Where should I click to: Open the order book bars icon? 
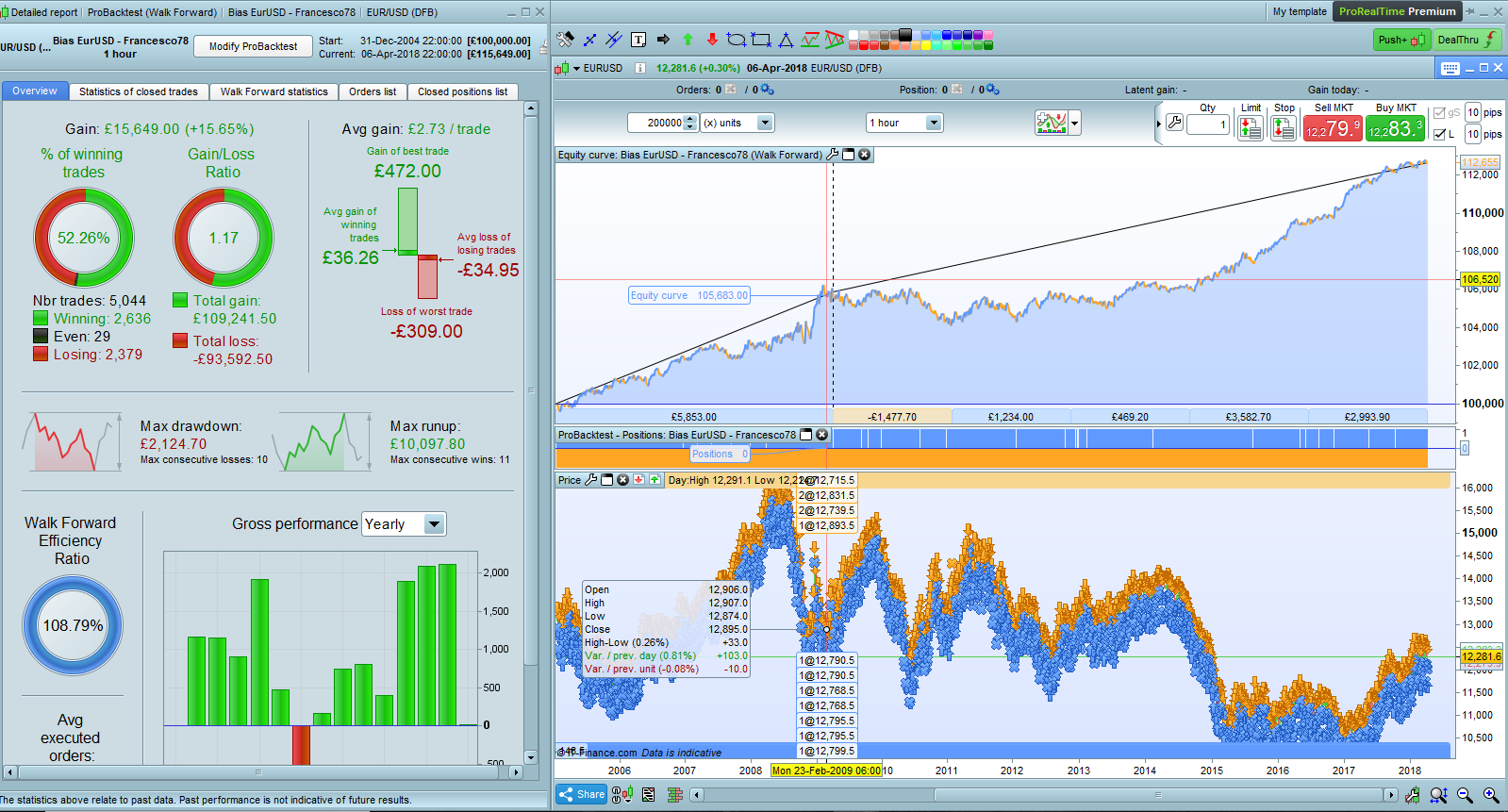pos(675,795)
